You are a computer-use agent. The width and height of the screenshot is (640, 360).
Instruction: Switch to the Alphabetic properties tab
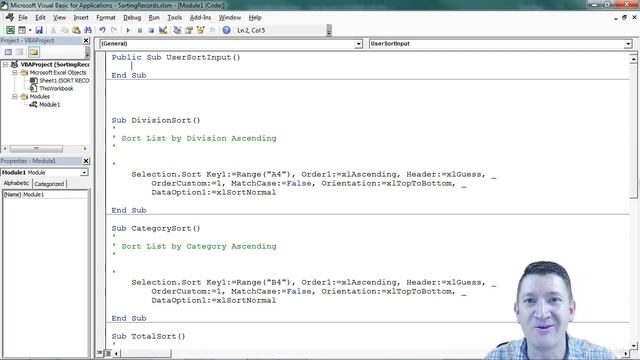[x=16, y=183]
